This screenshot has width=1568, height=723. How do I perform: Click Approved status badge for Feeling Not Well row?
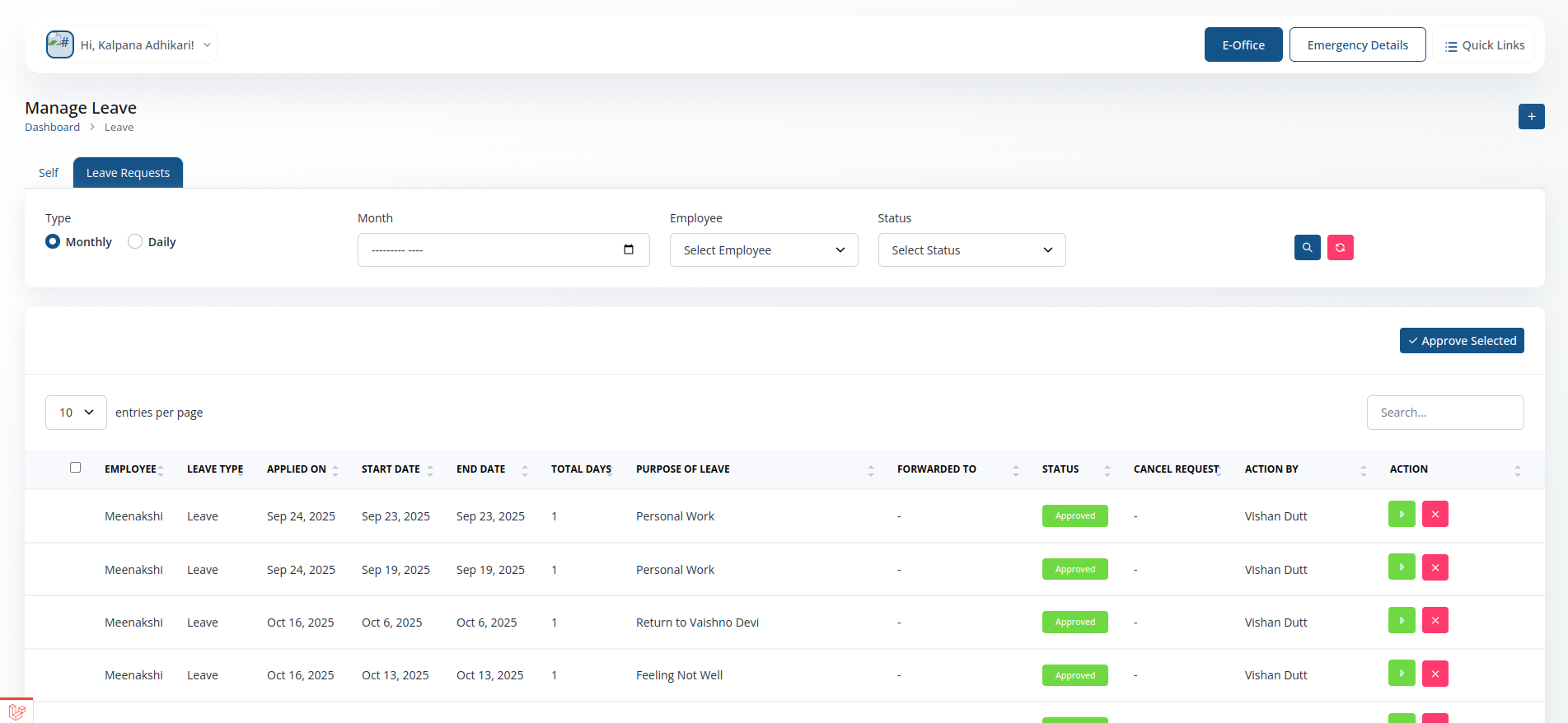pos(1075,675)
